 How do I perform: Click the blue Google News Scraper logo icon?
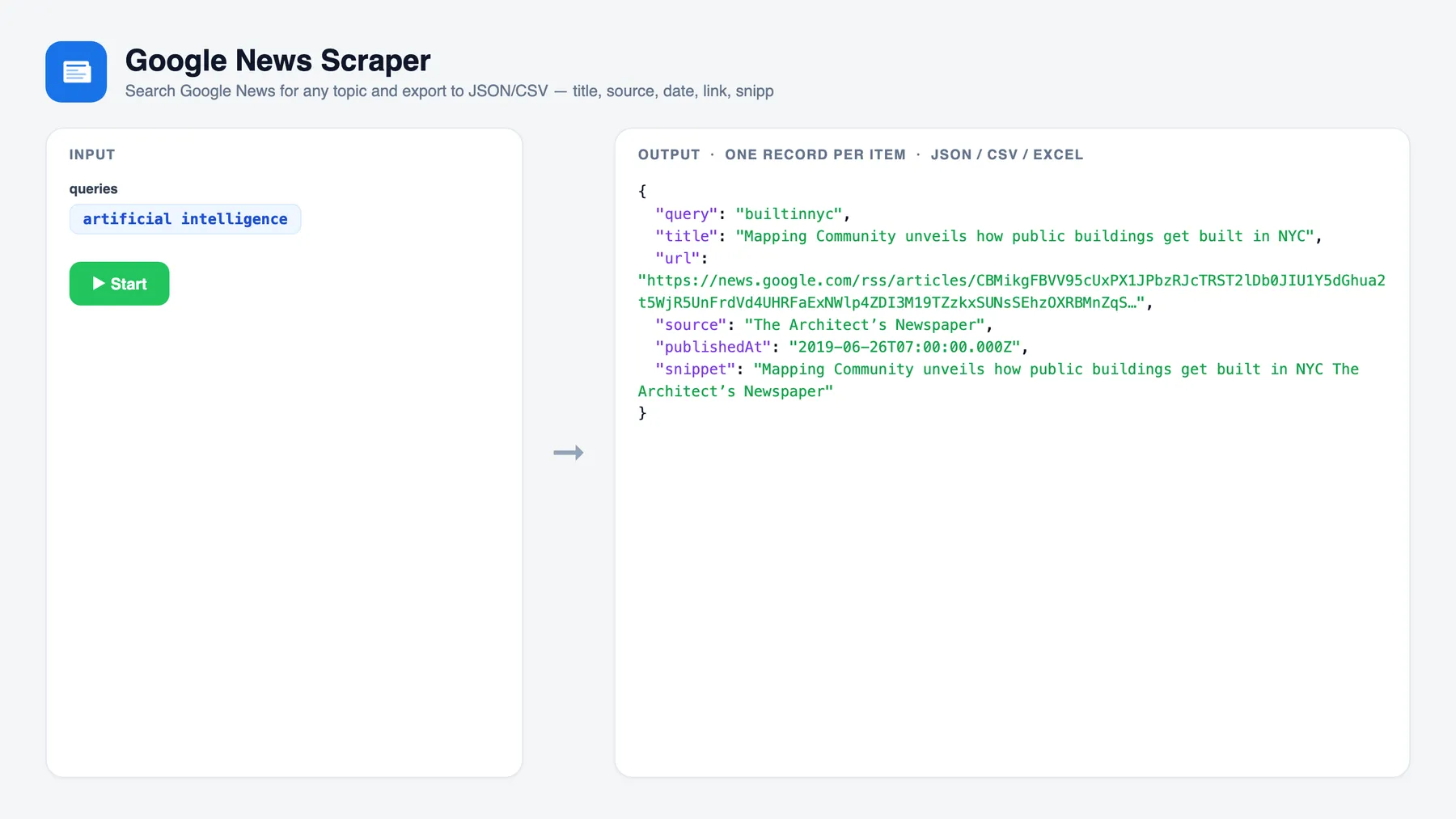[x=76, y=72]
